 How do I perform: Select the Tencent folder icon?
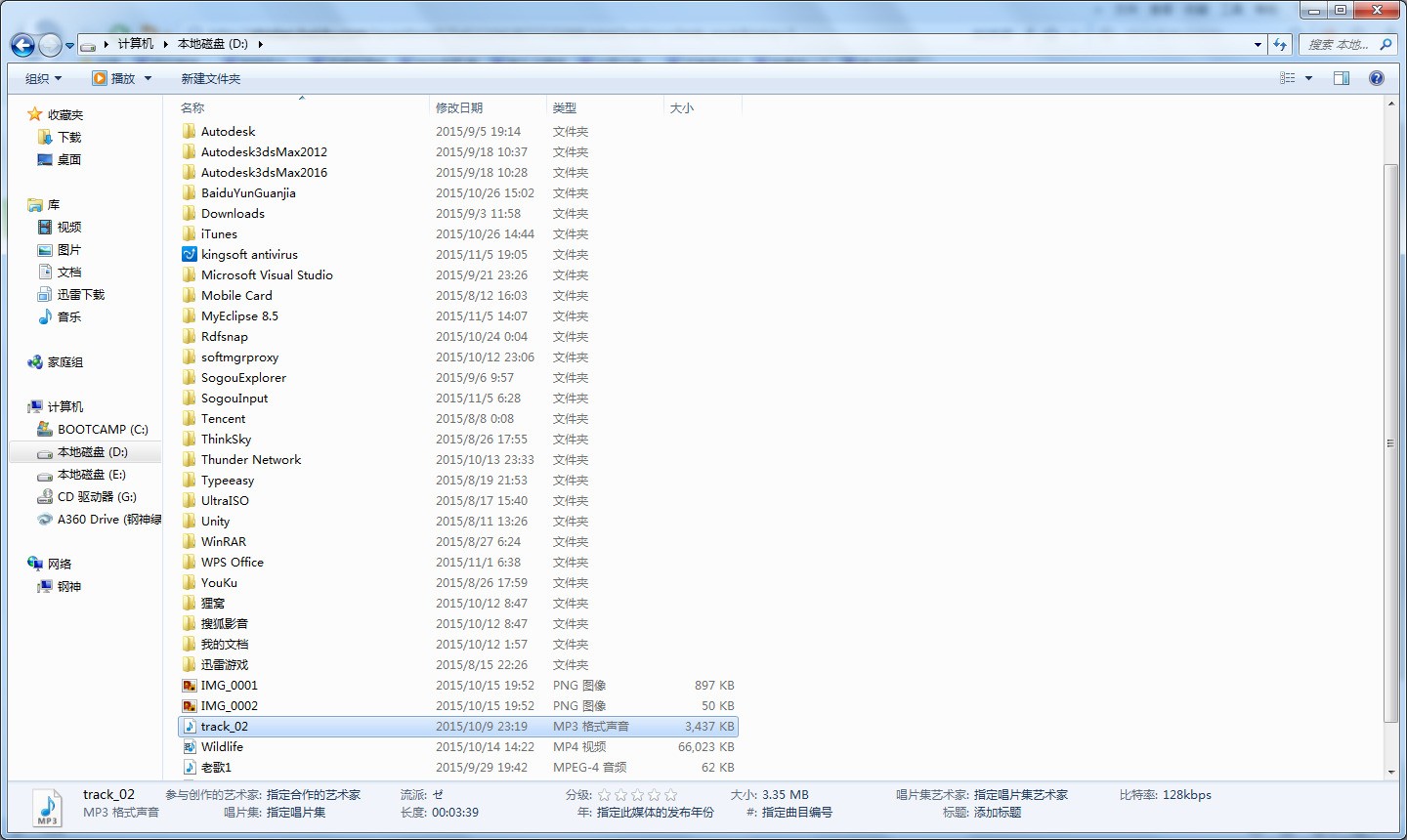pos(190,418)
